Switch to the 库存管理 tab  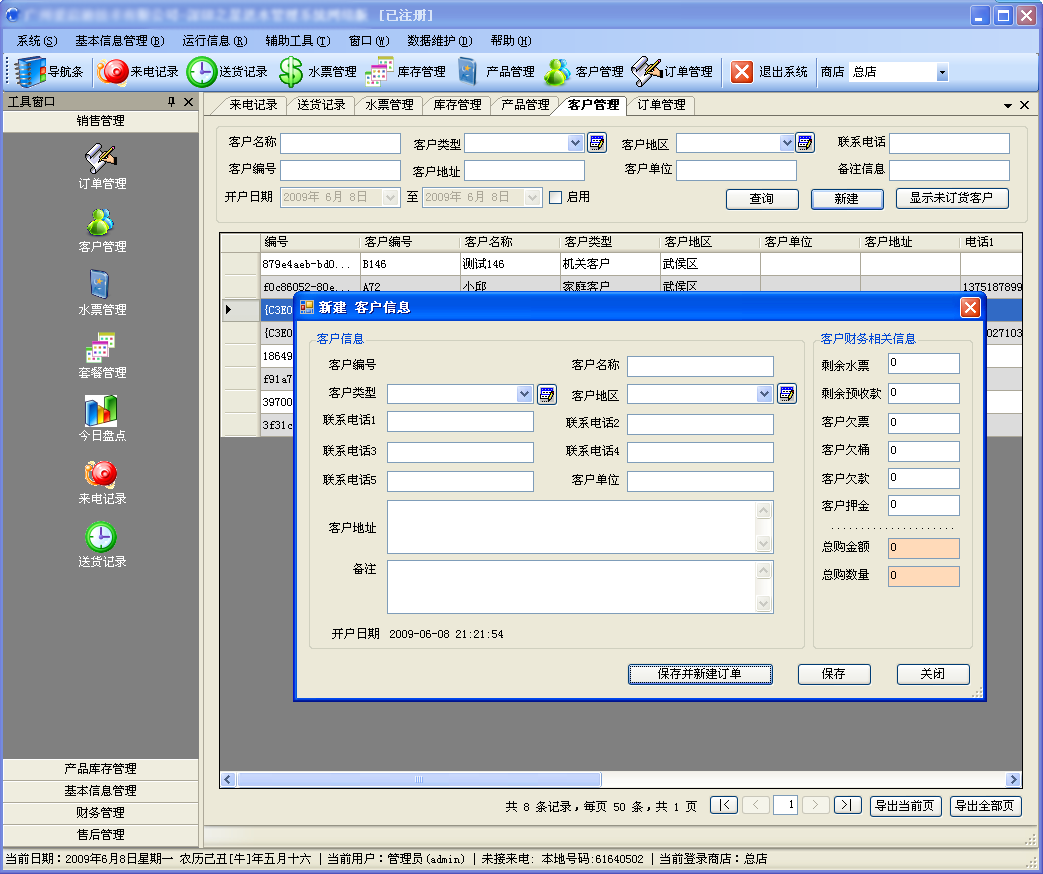[x=457, y=105]
